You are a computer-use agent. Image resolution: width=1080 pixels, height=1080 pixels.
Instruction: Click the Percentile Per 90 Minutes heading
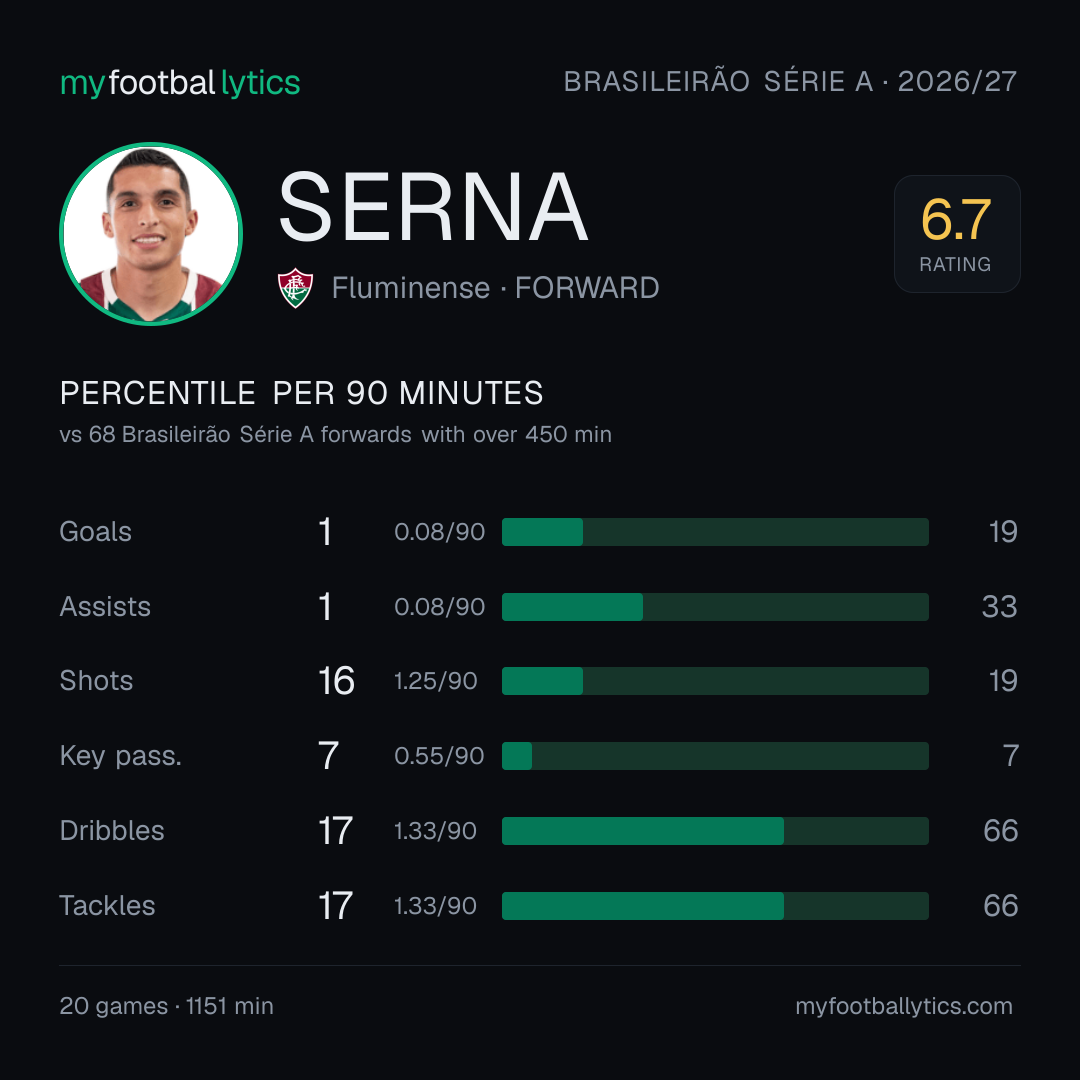[x=302, y=393]
